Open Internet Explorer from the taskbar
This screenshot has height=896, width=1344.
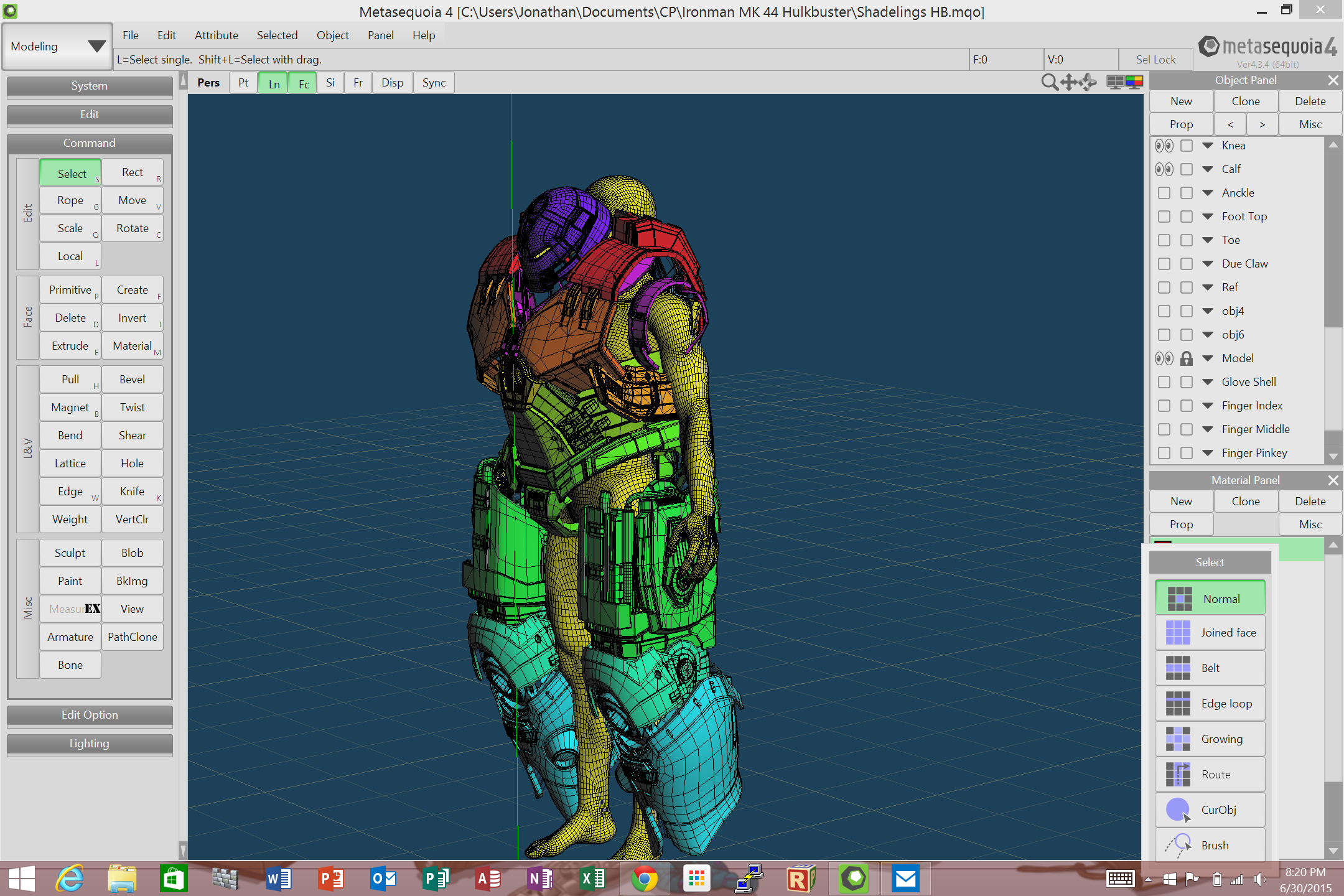[x=70, y=879]
